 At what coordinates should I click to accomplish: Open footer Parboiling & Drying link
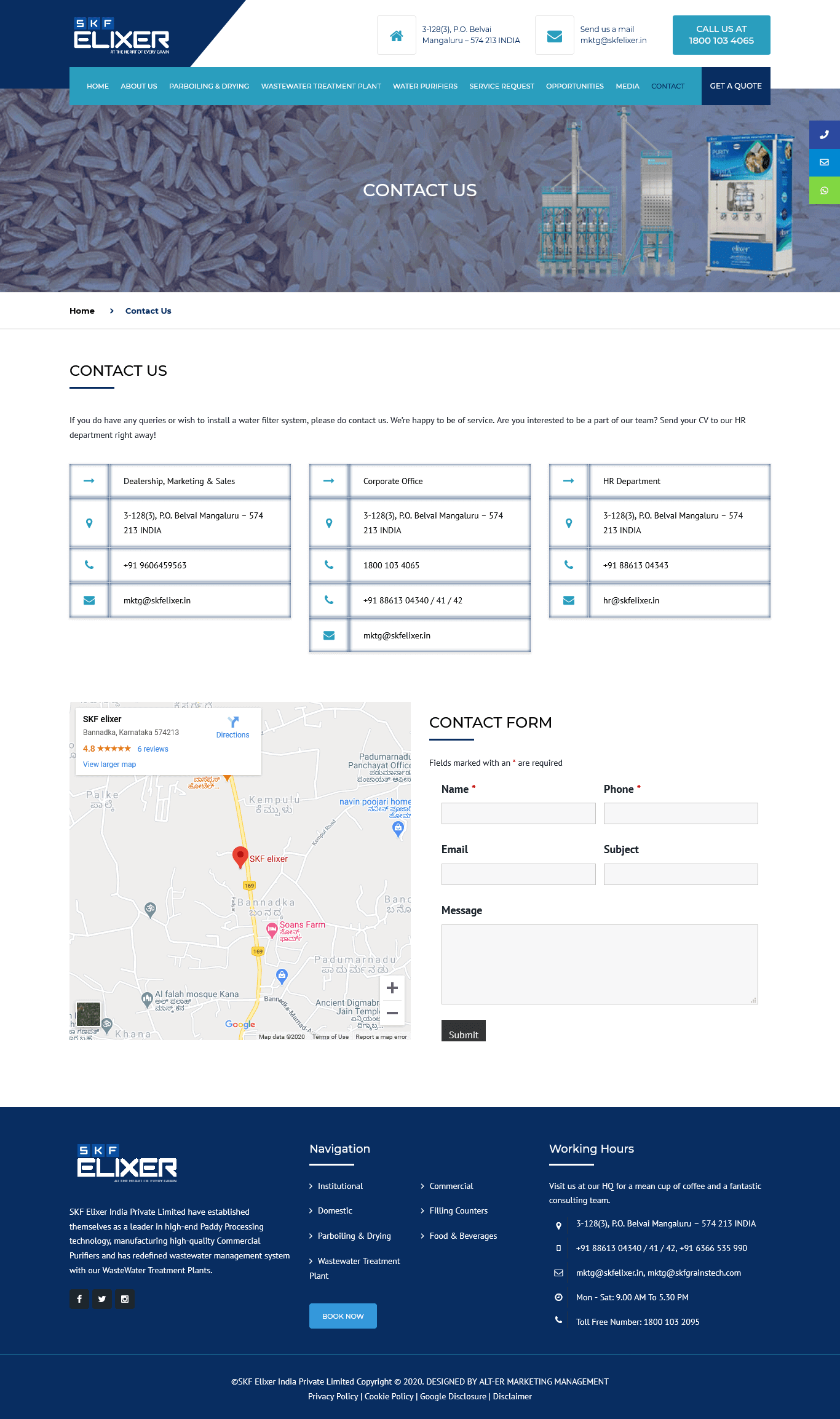point(354,1236)
